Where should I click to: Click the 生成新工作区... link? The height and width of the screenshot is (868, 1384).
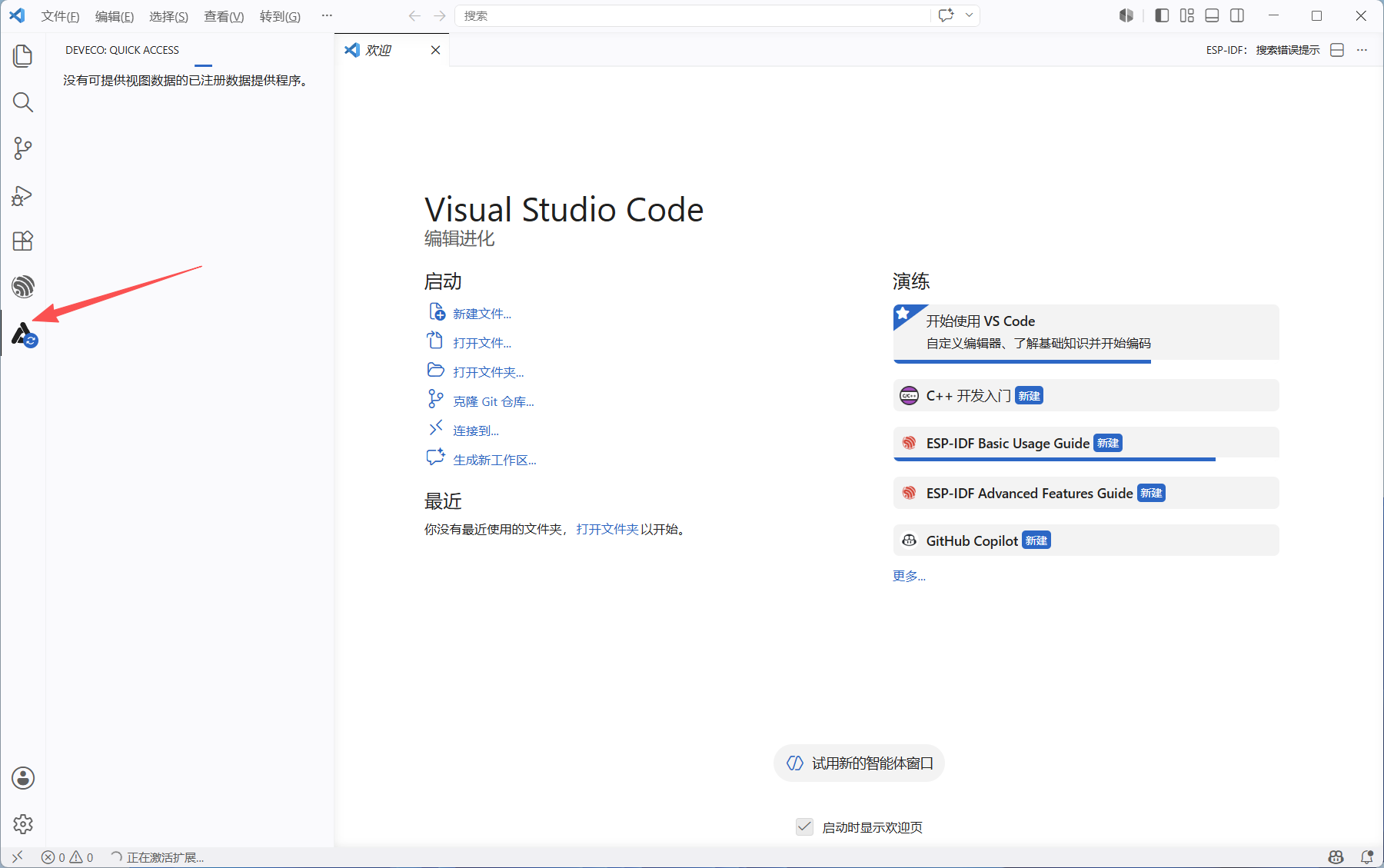(x=494, y=460)
